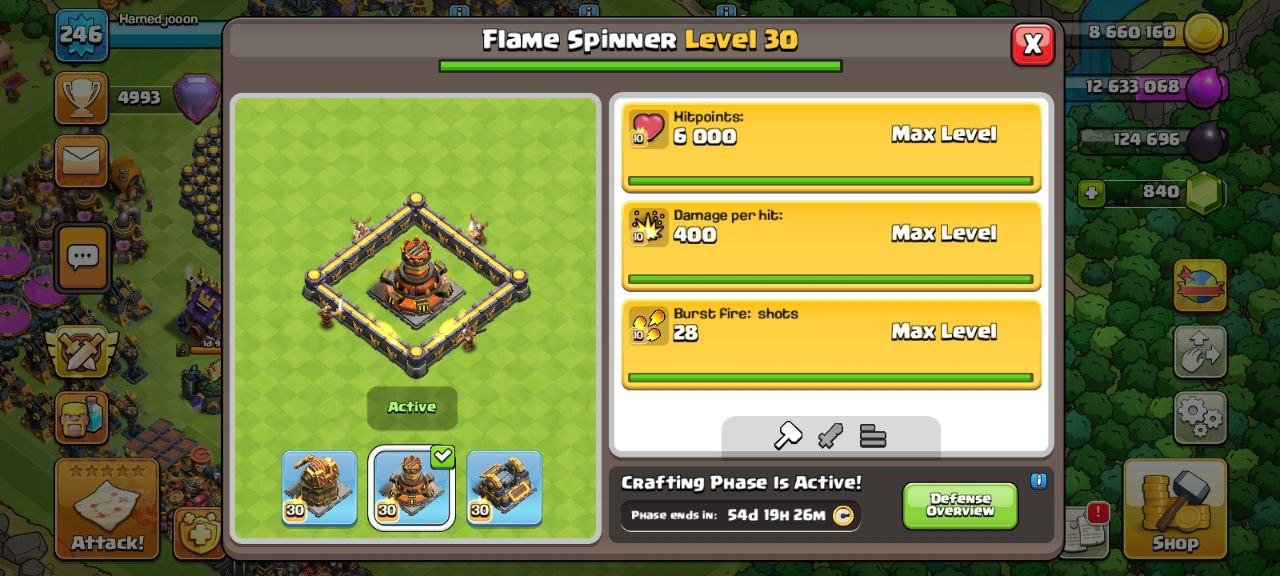Choose the third crafted defense thumbnail

(504, 488)
